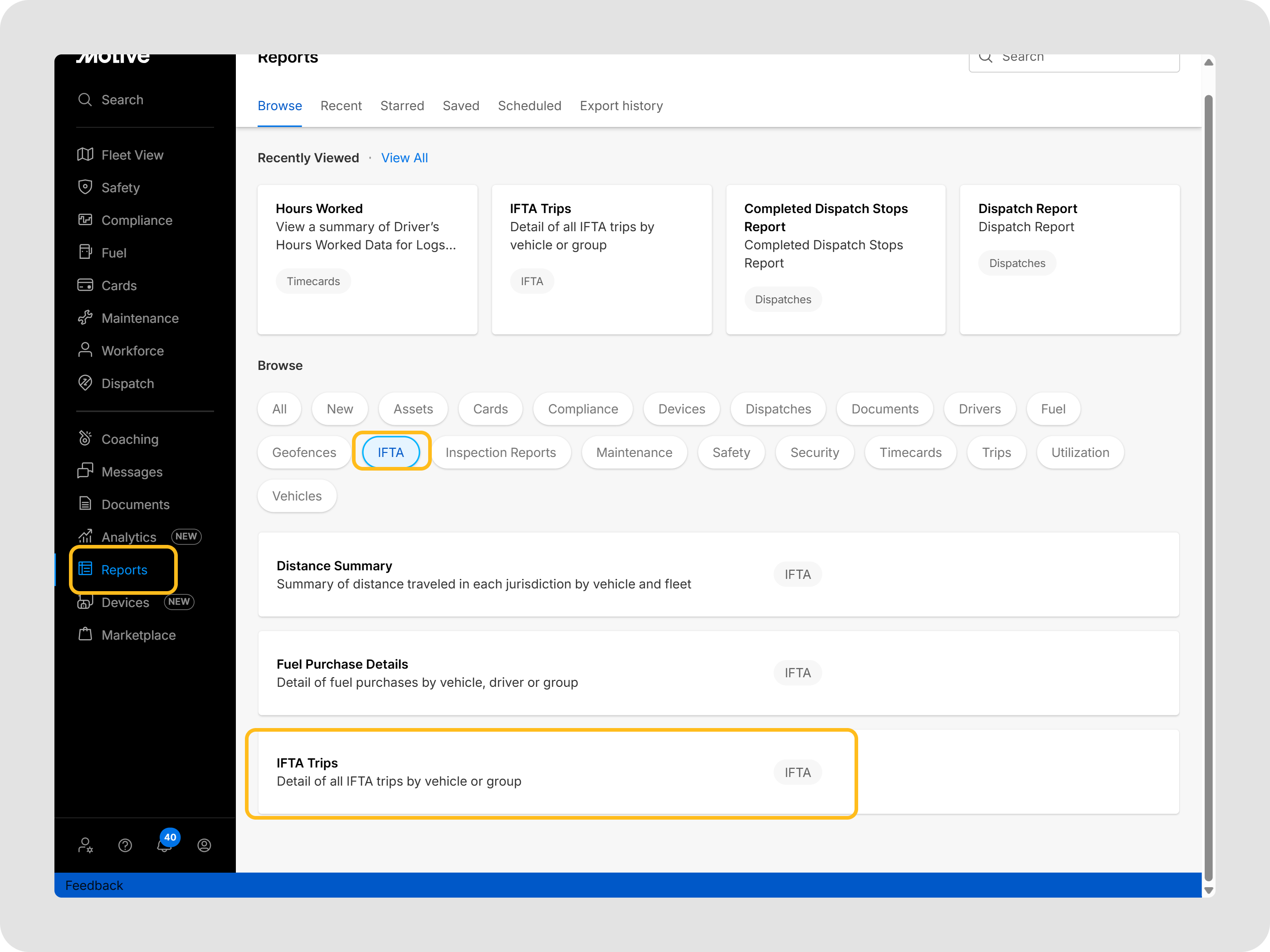Click View All recently viewed link
This screenshot has width=1270, height=952.
404,158
